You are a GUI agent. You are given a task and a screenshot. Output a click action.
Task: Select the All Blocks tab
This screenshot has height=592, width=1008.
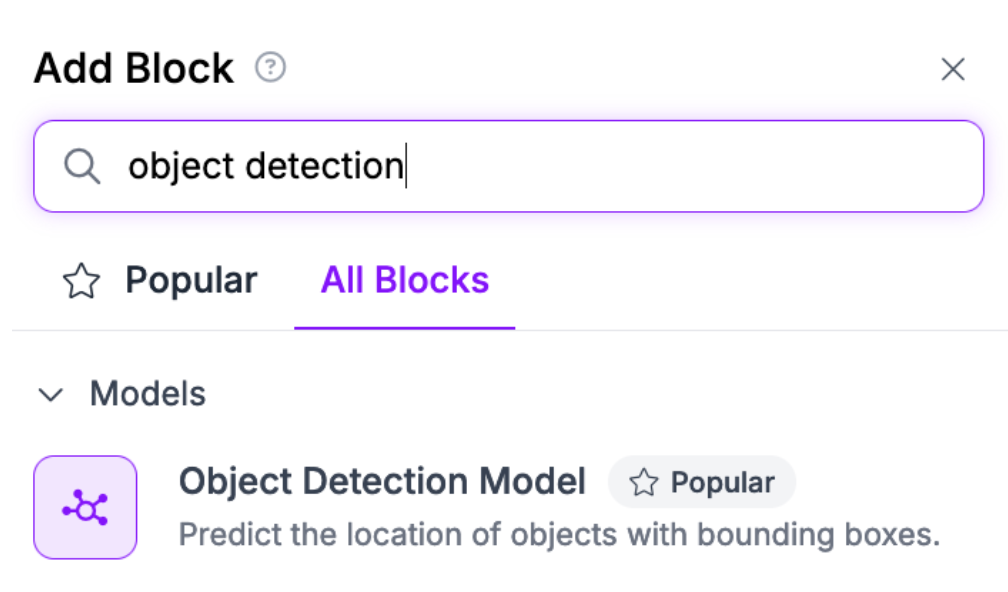click(404, 280)
